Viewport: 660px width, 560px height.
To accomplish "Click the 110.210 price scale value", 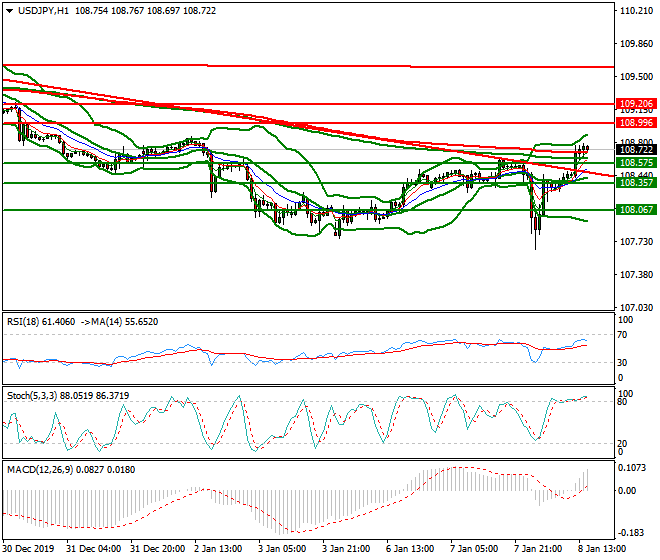I will pyautogui.click(x=636, y=11).
